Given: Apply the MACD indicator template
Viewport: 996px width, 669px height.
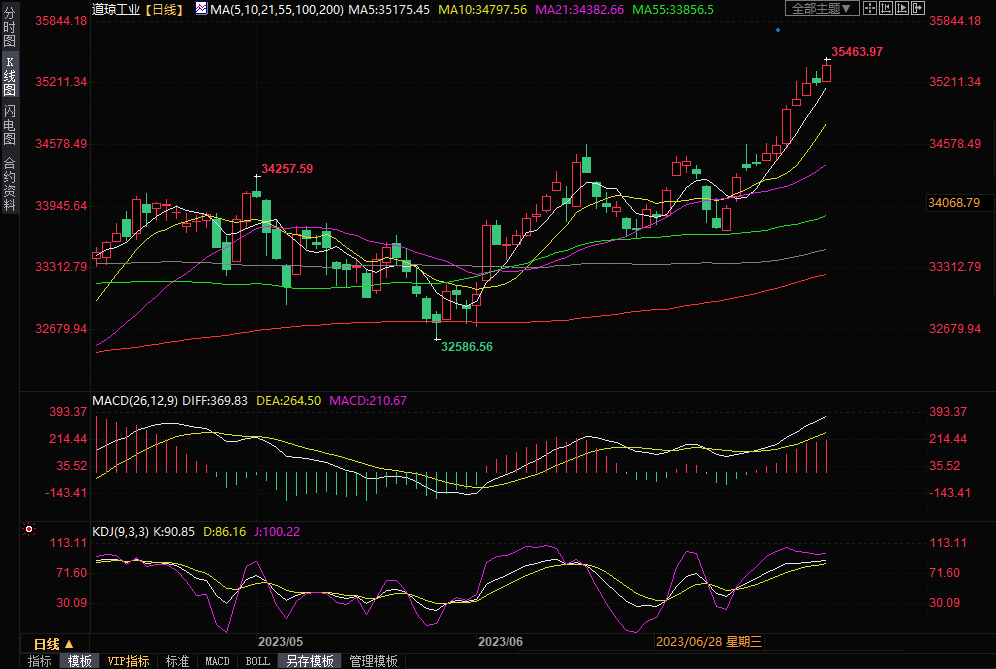Looking at the screenshot, I should click(217, 661).
